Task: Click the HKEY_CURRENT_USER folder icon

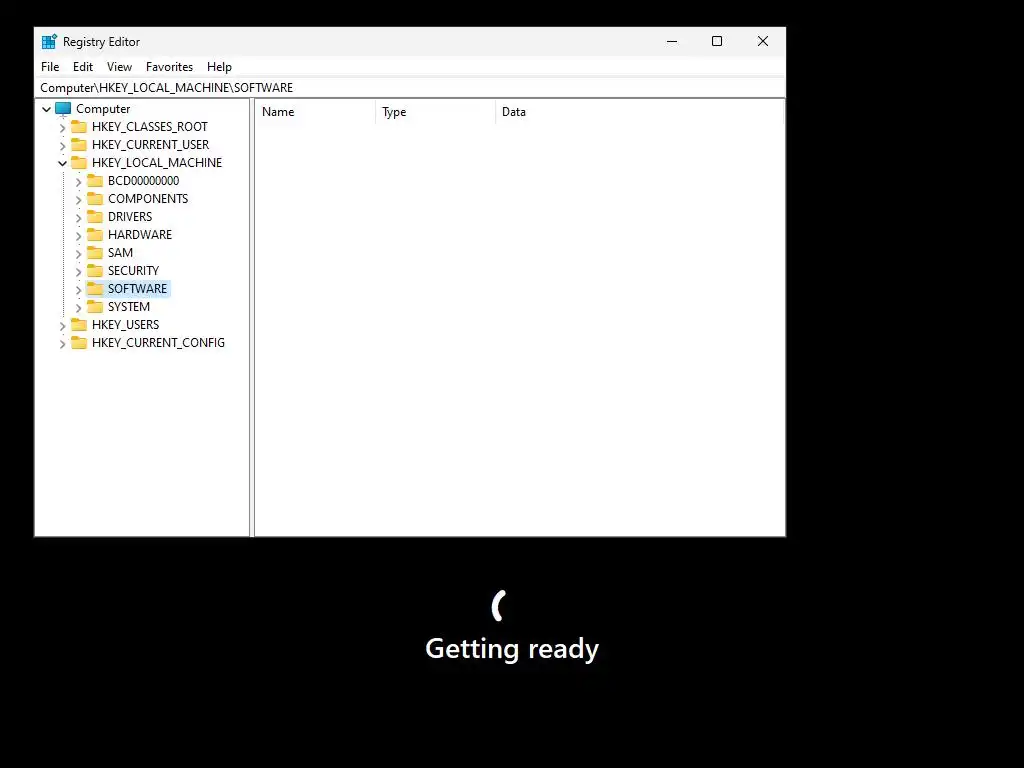Action: (79, 145)
